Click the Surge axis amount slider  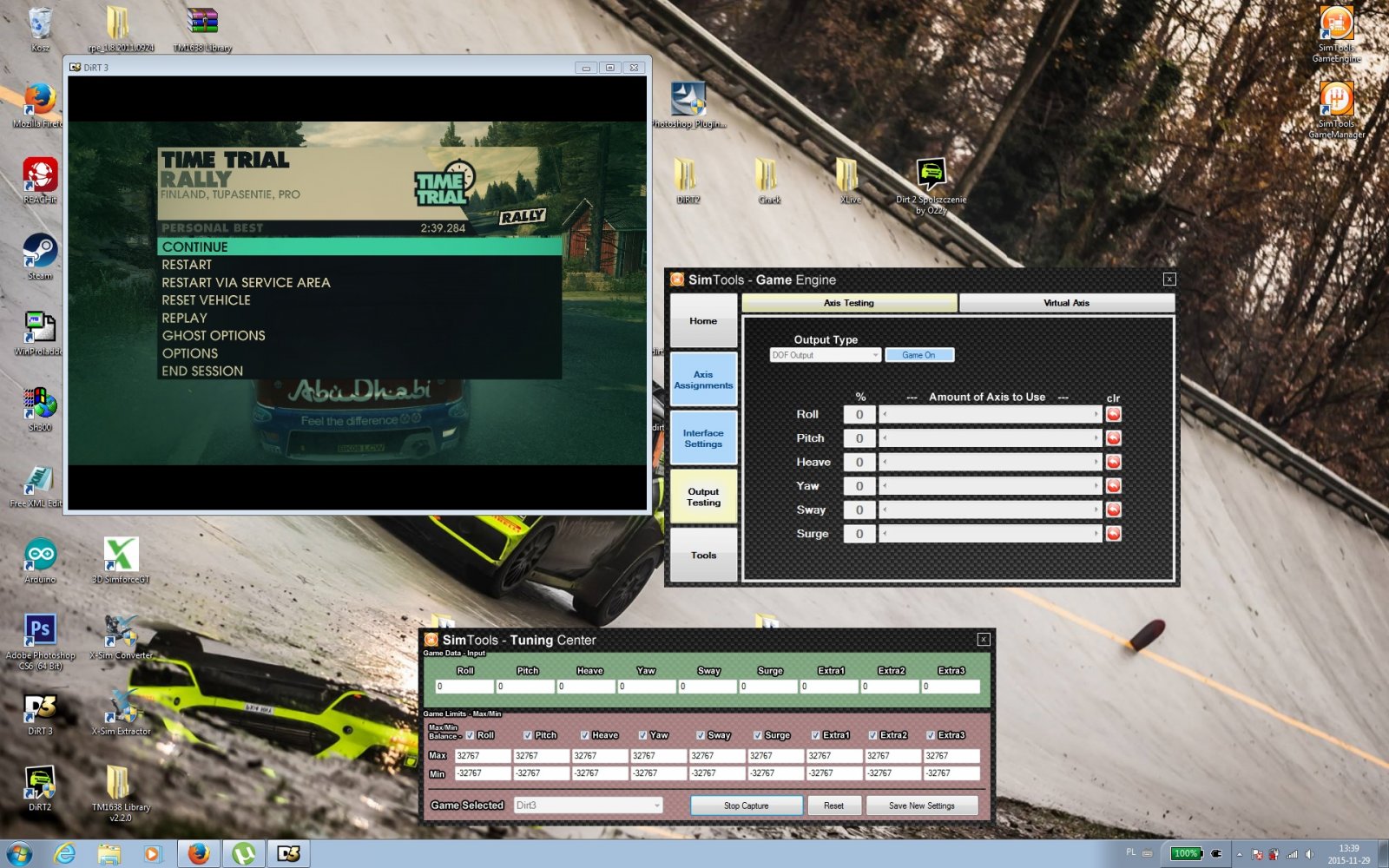pyautogui.click(x=991, y=534)
